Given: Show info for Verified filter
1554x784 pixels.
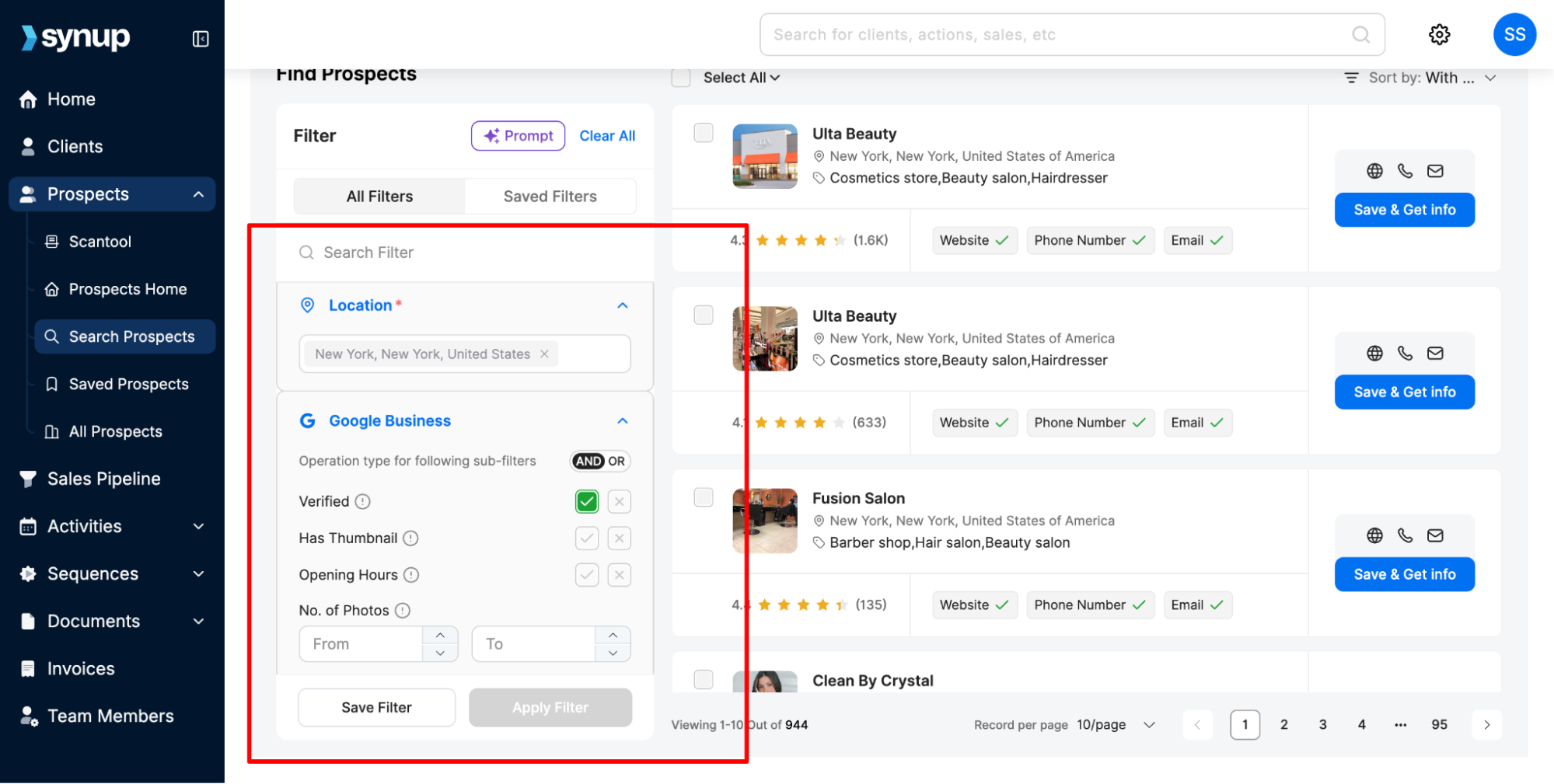Looking at the screenshot, I should [x=363, y=501].
